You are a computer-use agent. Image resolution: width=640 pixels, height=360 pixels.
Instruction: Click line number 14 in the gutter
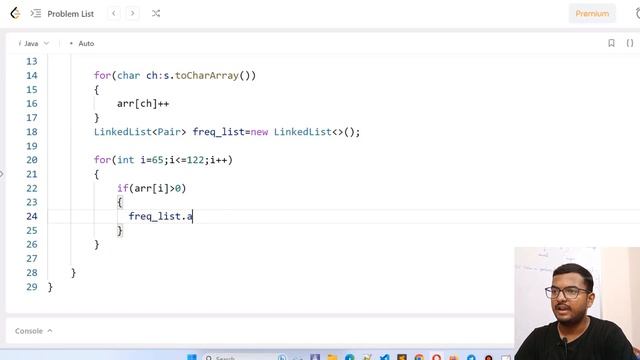pyautogui.click(x=32, y=76)
